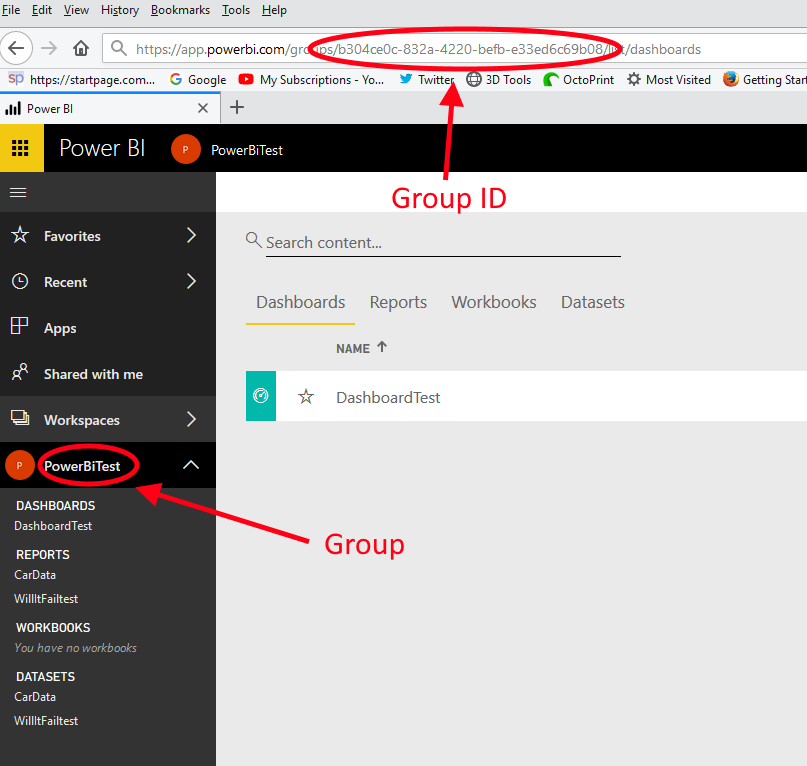807x766 pixels.
Task: Expand the Favorites flyout chevron
Action: 191,235
